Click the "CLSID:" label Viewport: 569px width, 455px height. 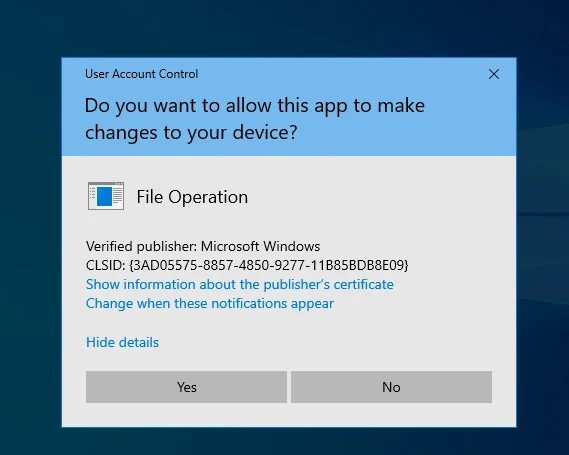[x=105, y=265]
